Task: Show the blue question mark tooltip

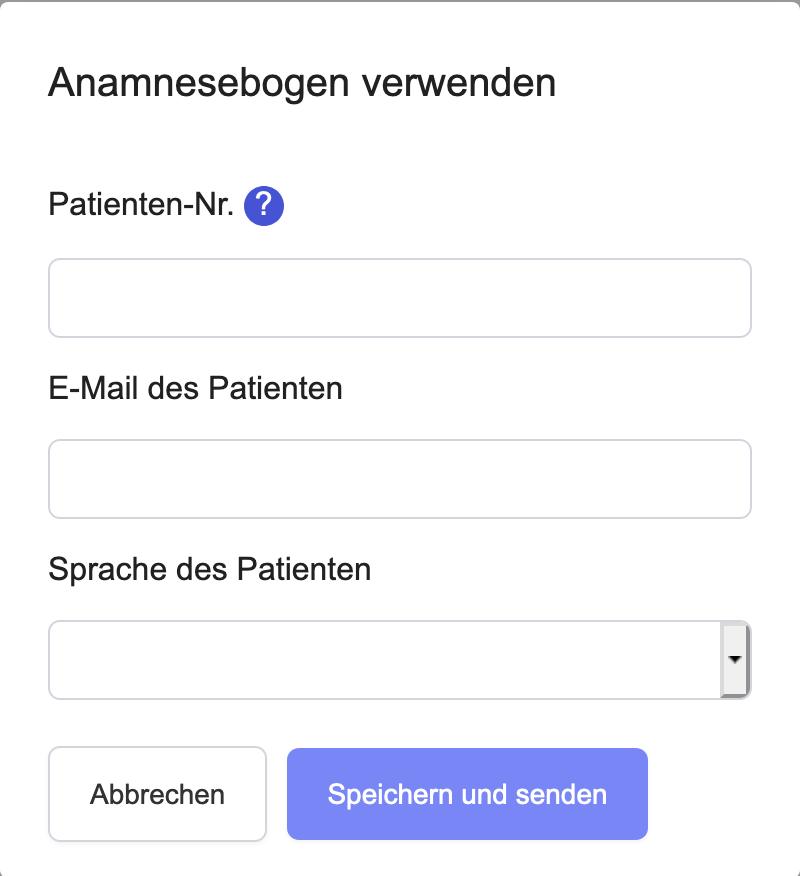Action: click(x=264, y=206)
